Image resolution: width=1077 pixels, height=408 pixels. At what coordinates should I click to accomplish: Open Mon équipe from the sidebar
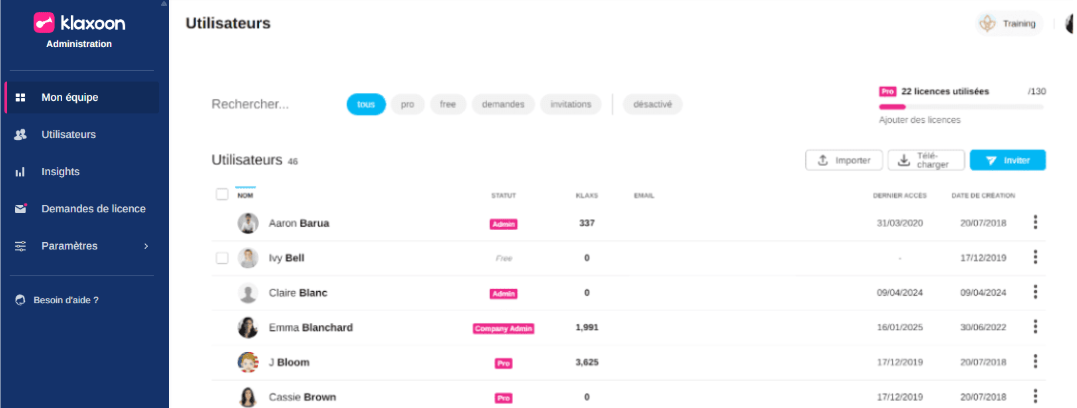coord(69,97)
